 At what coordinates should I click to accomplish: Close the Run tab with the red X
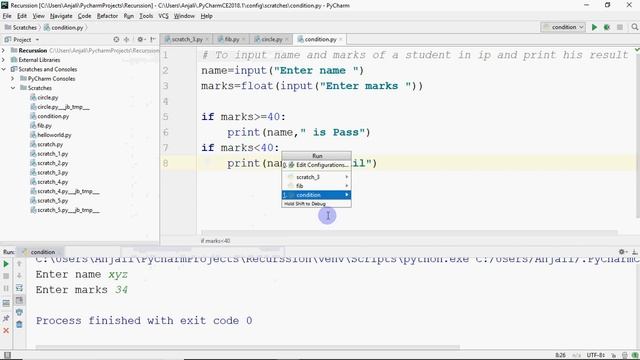click(6, 330)
